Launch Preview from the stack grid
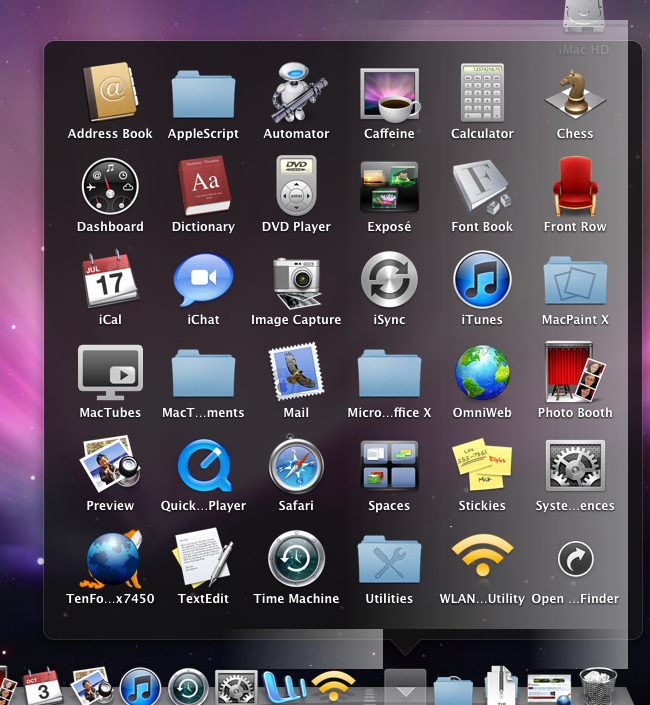650x705 pixels. click(x=110, y=464)
